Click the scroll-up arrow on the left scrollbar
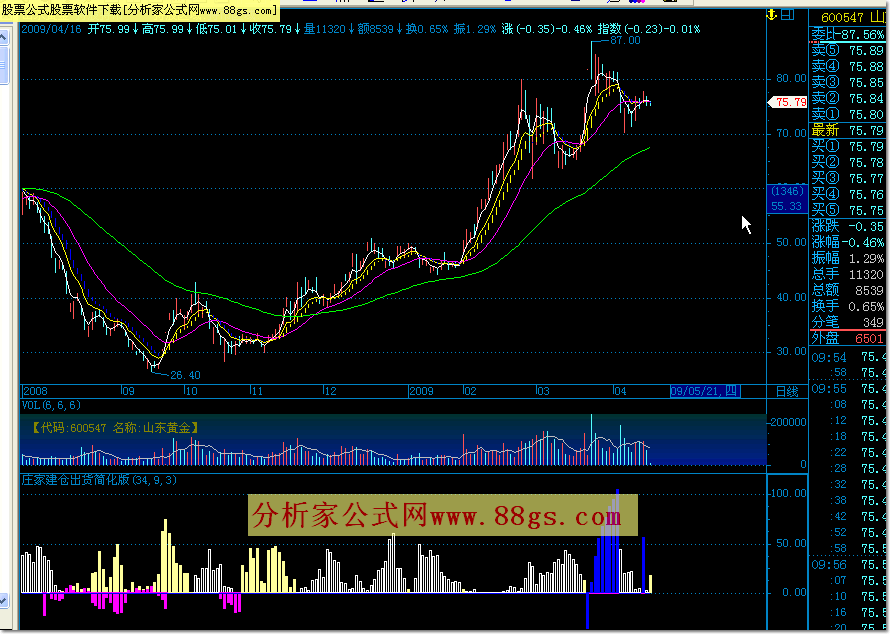Screen dimensions: 893x636 coord(3,38)
